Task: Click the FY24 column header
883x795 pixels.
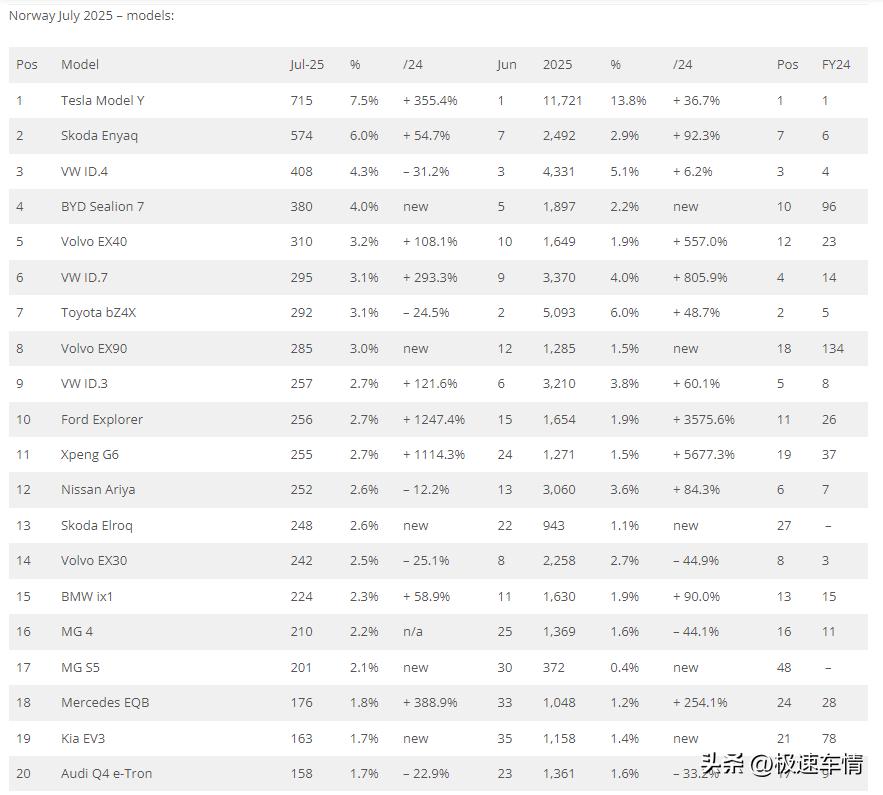Action: pos(836,65)
